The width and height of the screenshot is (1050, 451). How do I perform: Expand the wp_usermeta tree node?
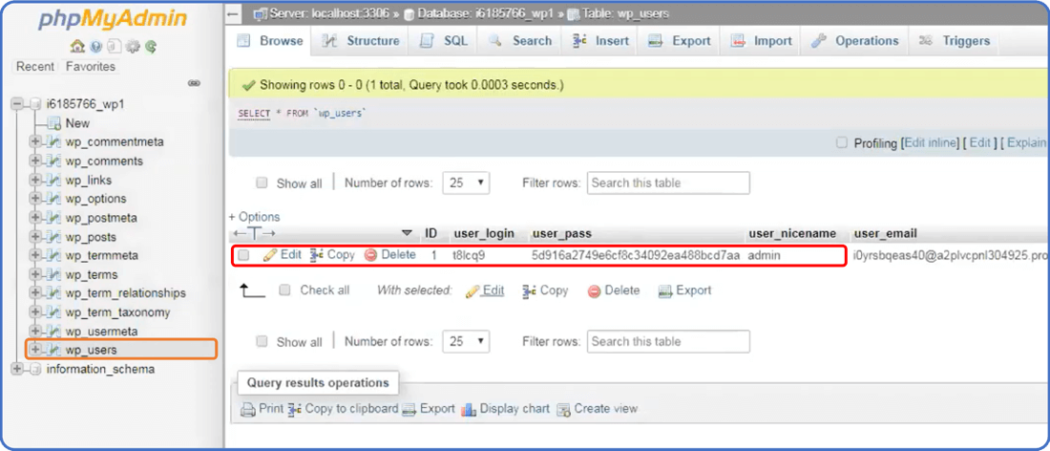[35, 331]
